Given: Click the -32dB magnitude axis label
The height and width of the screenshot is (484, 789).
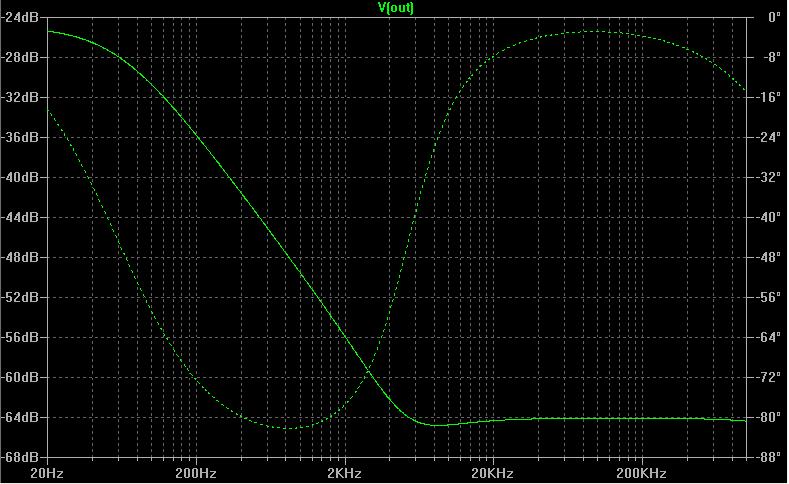Looking at the screenshot, I should click(x=20, y=97).
